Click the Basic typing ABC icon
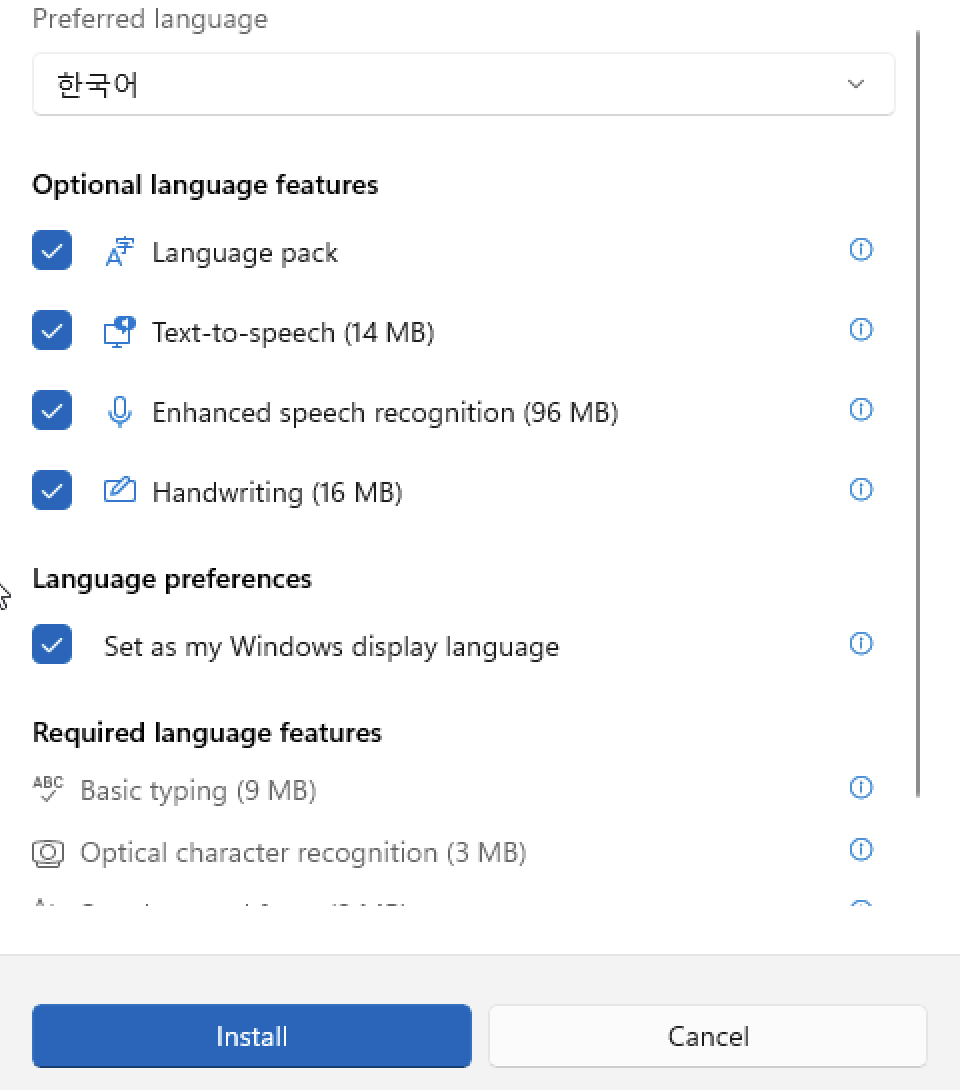The height and width of the screenshot is (1090, 960). tap(48, 789)
